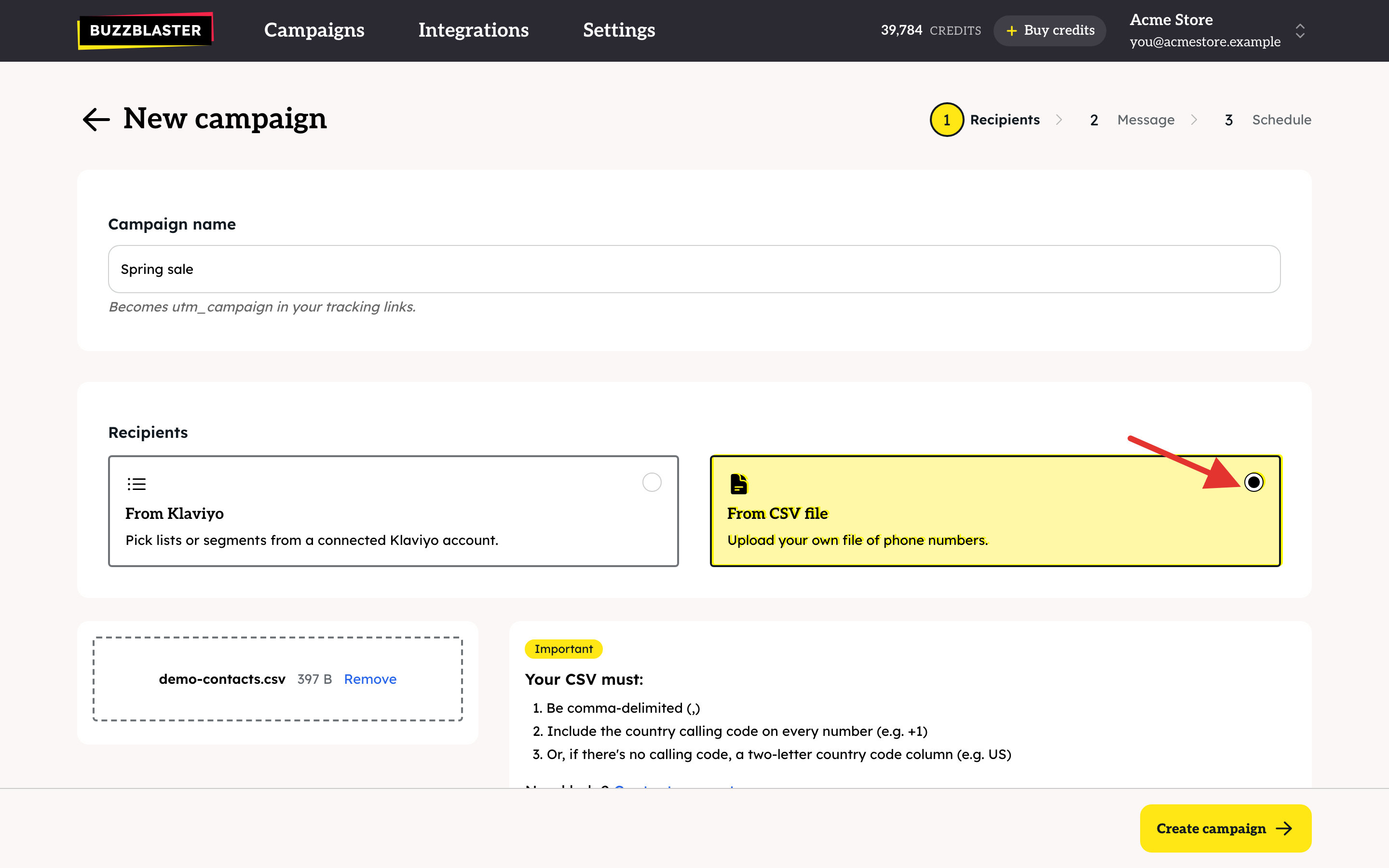
Task: Click the list icon in the From Klaviyo card
Action: (x=136, y=484)
